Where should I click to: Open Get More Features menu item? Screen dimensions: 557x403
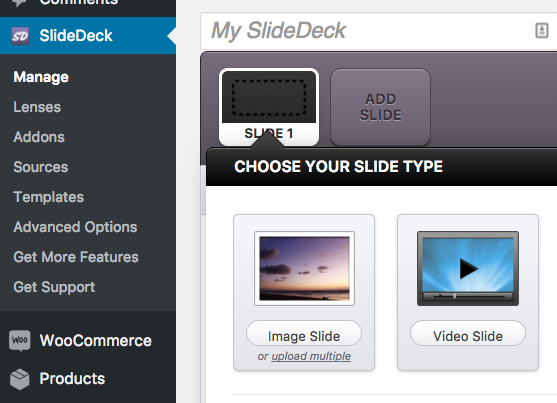click(76, 257)
